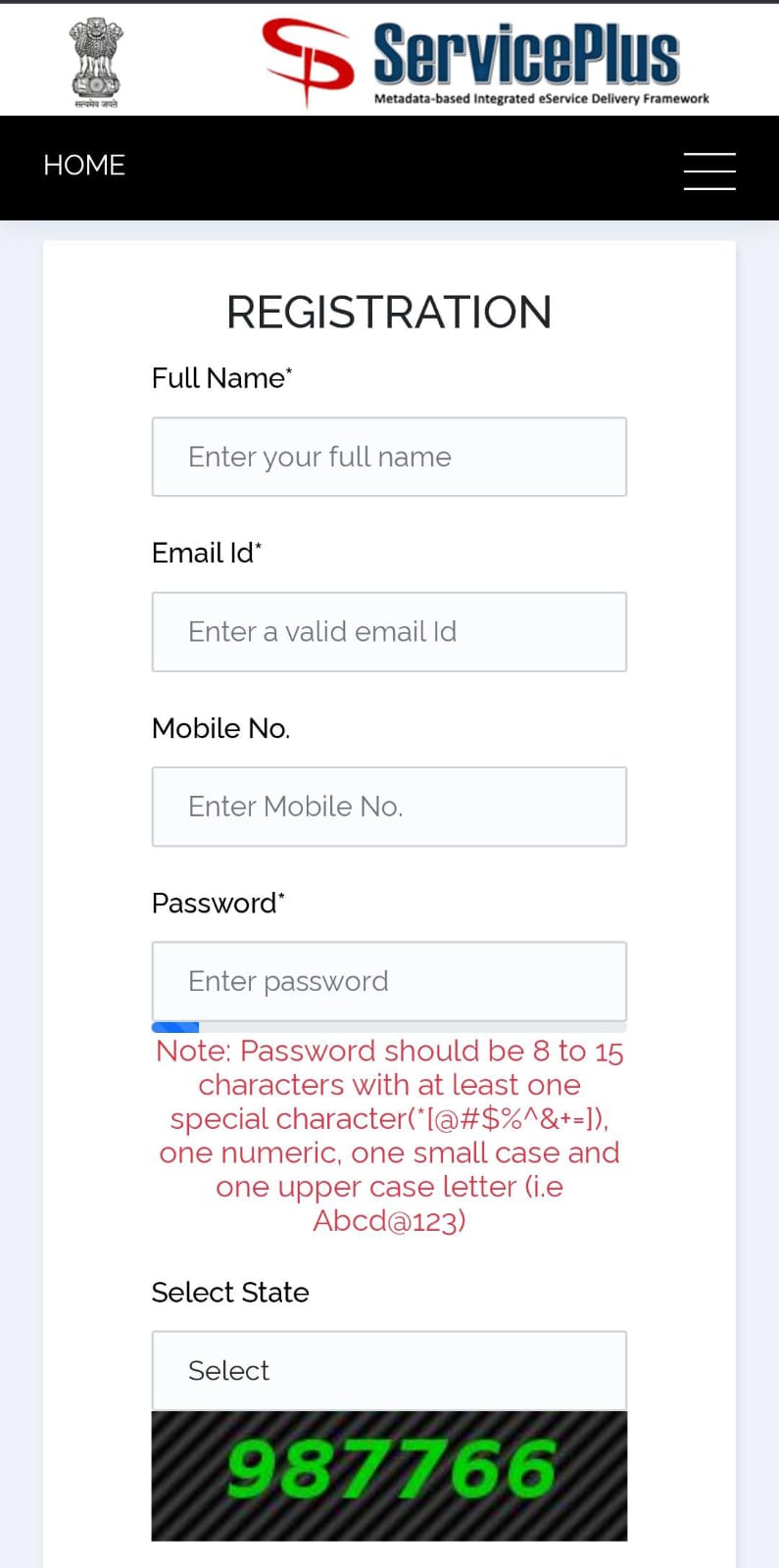Image resolution: width=779 pixels, height=1568 pixels.
Task: Click the red ServicePlus S logo icon
Action: pyautogui.click(x=308, y=61)
